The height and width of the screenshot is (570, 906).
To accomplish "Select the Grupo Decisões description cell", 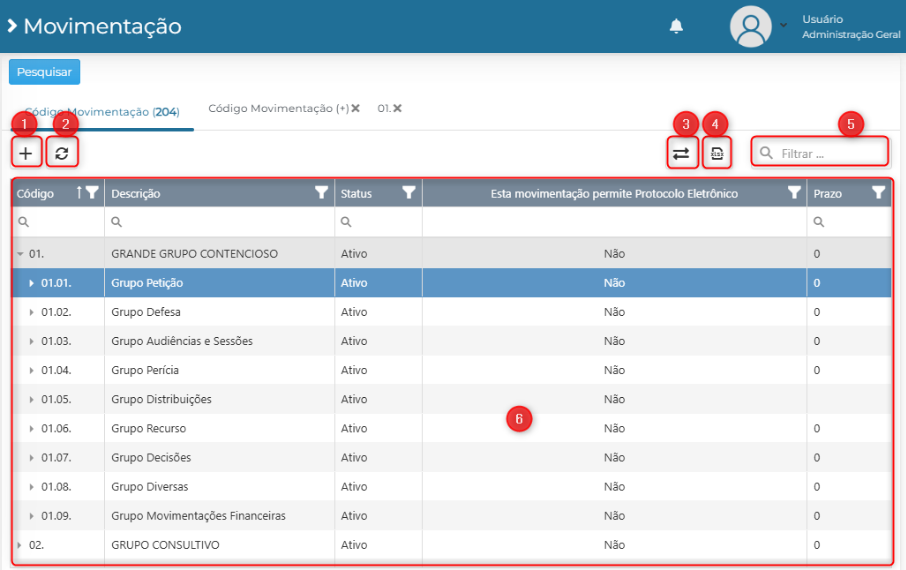I will click(220, 457).
